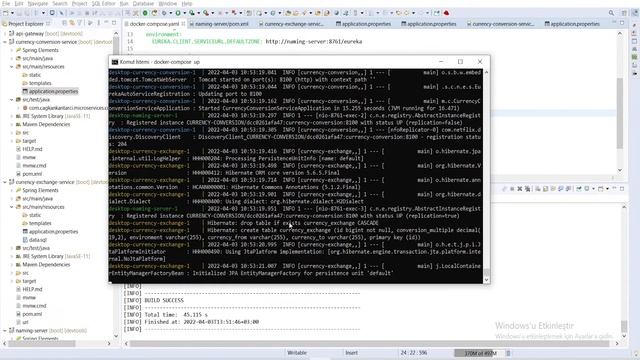Viewport: 640px width, 360px height.
Task: Open the Display Selected Console dropdown
Action: [x=594, y=189]
